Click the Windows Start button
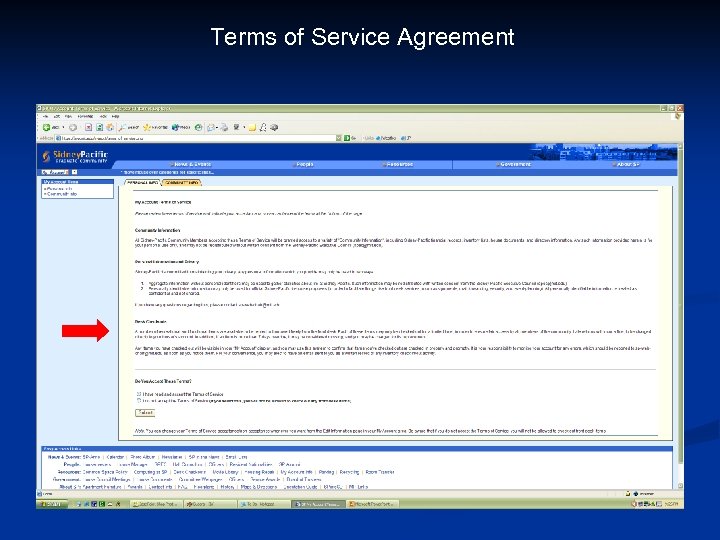 [52, 504]
